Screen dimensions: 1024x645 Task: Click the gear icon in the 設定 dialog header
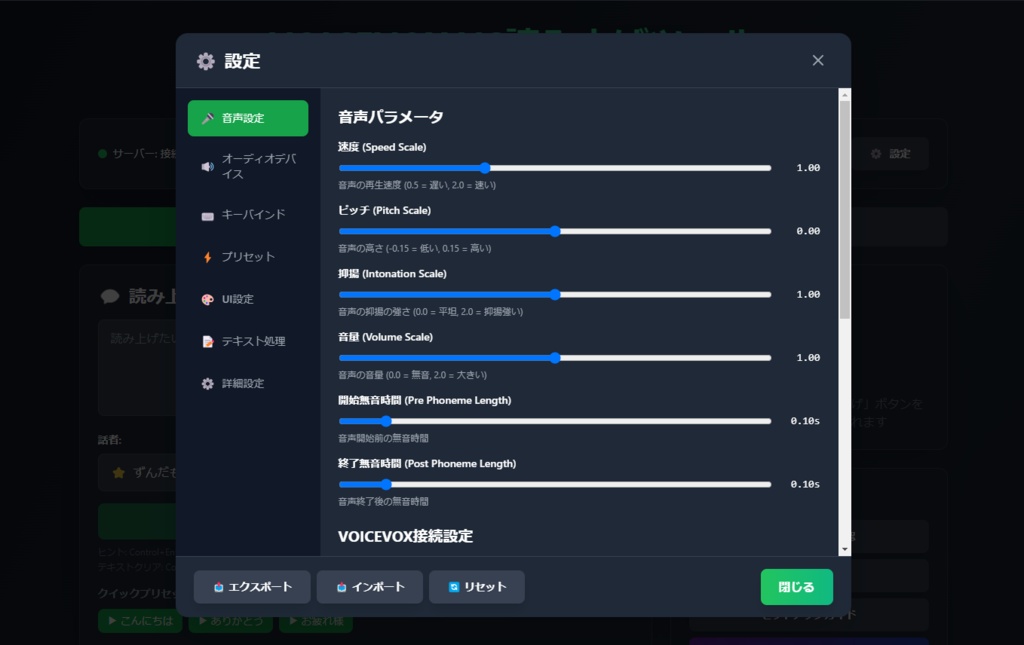205,61
